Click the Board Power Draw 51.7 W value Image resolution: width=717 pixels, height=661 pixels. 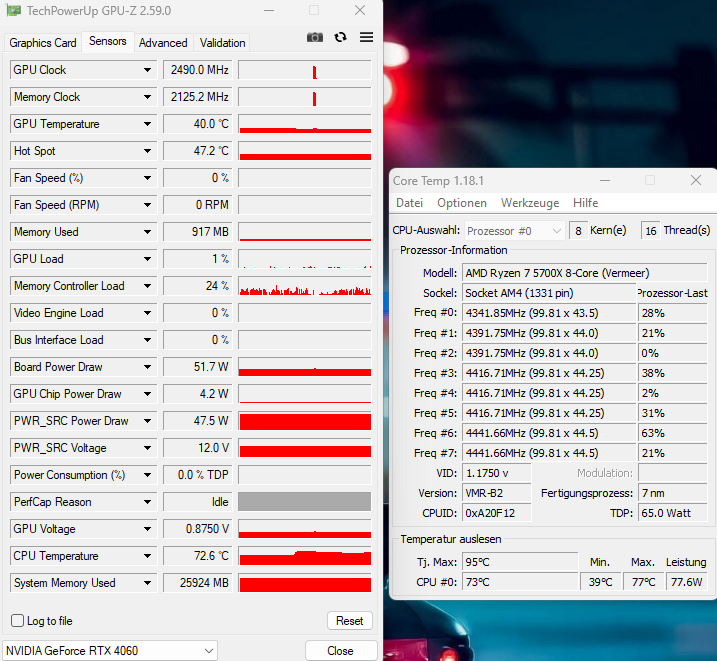click(x=198, y=367)
